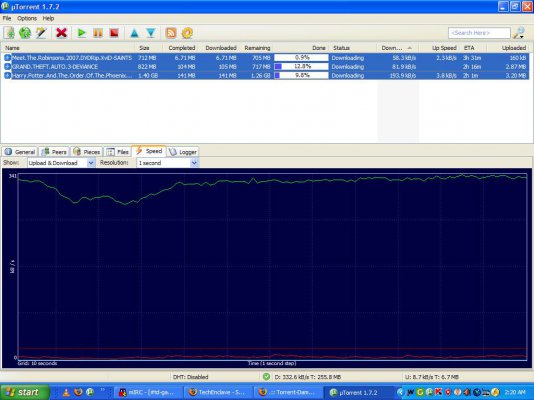Viewport: 534px width, 400px height.
Task: Click status icon of Harry.Potter row
Action: pyautogui.click(x=7, y=76)
